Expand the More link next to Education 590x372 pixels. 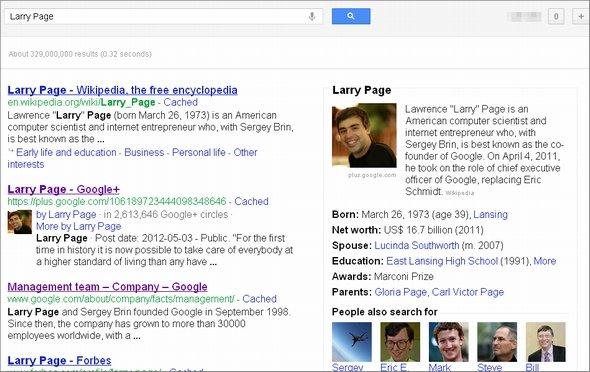544,261
